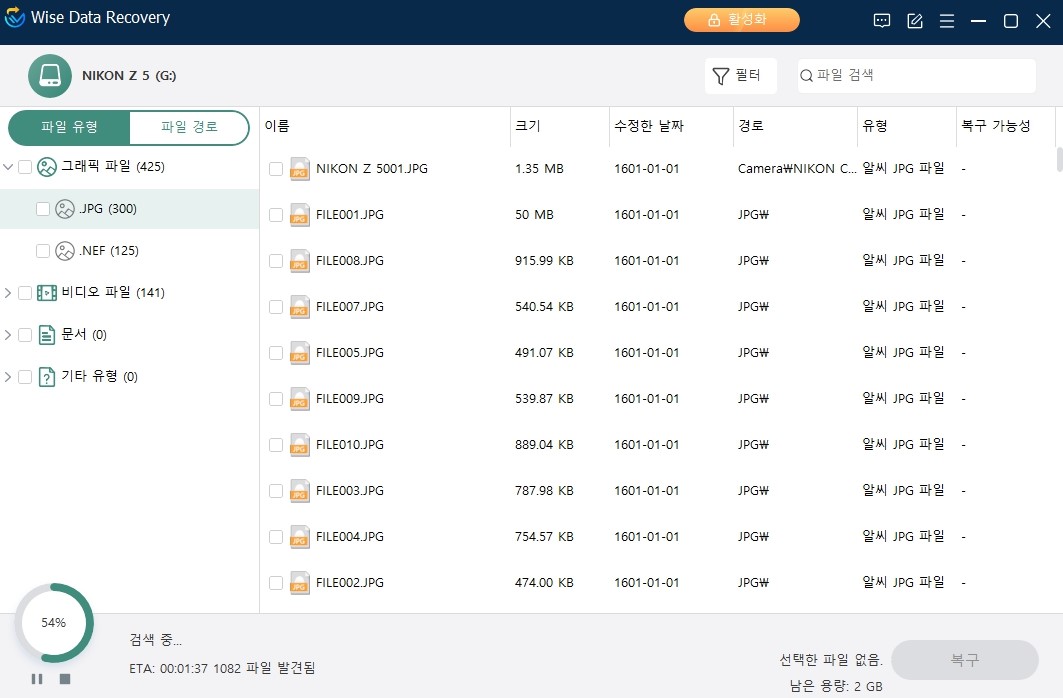Screen dimensions: 1063x698
Task: Click the JPG icon of FILE001.JPG
Action: click(x=299, y=214)
